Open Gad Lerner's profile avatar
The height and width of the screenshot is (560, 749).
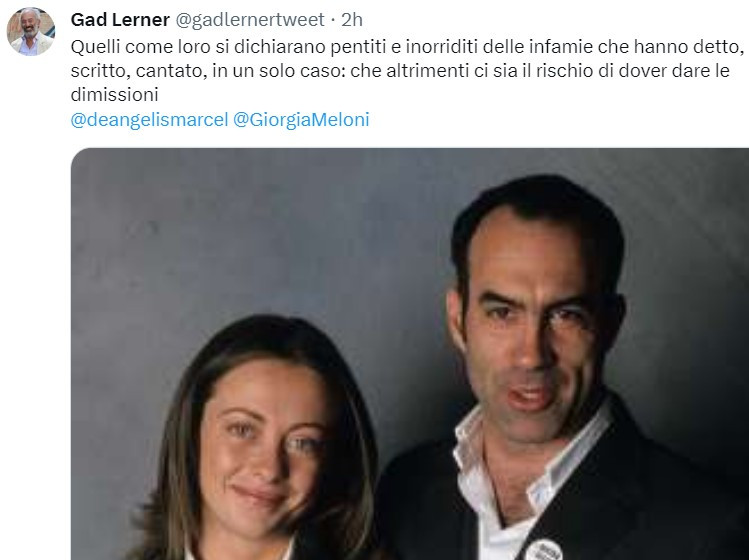pos(31,32)
